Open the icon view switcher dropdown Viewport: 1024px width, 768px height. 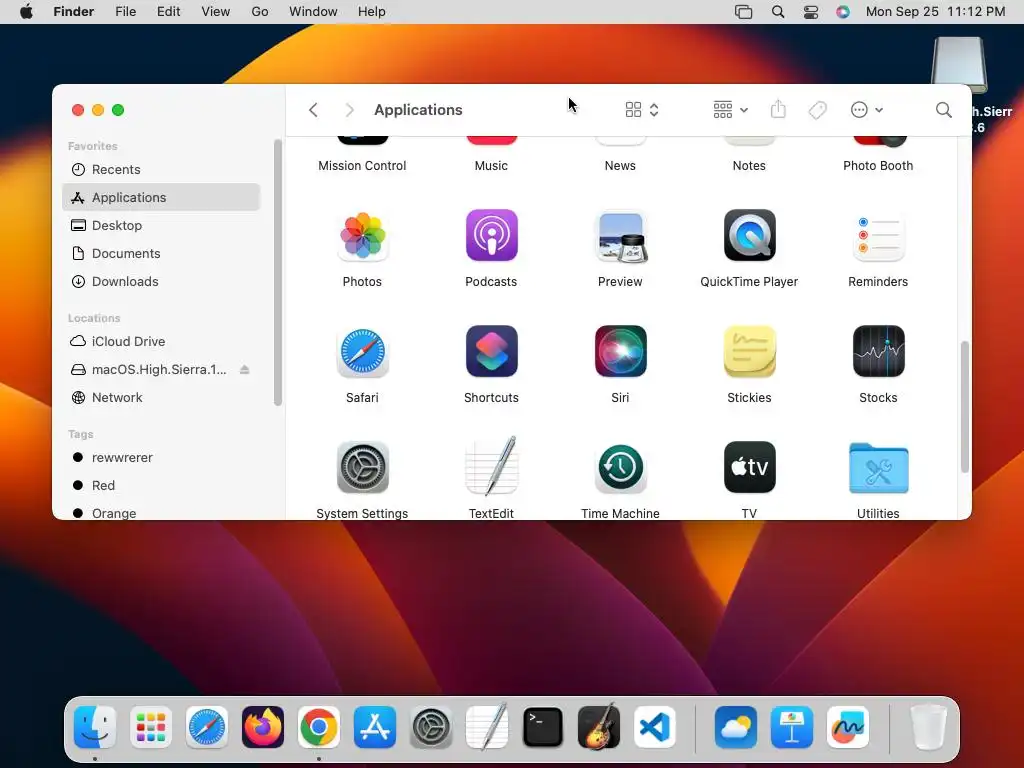point(642,110)
